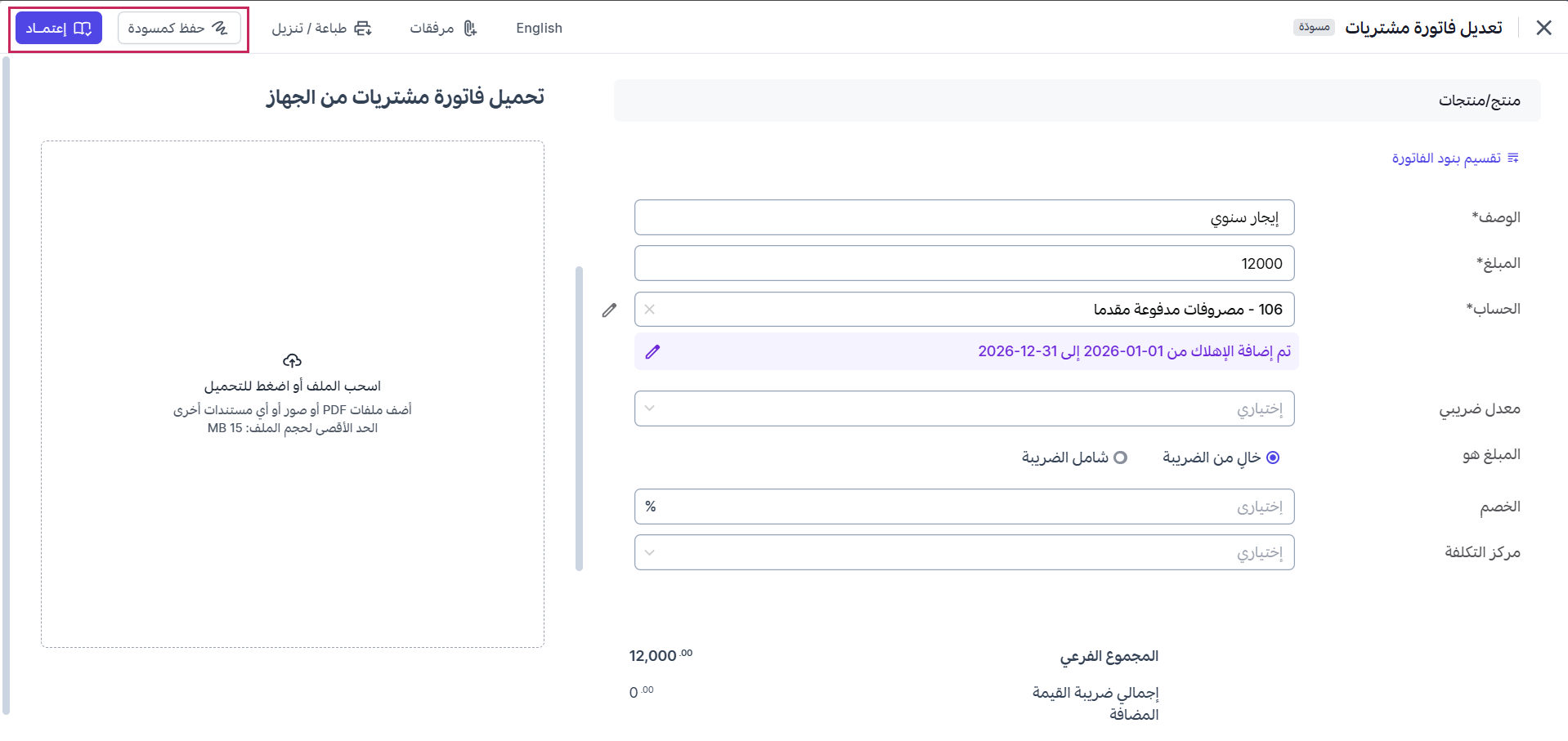The width and height of the screenshot is (1568, 741).
Task: Click the split invoice lines icon
Action: (1513, 158)
